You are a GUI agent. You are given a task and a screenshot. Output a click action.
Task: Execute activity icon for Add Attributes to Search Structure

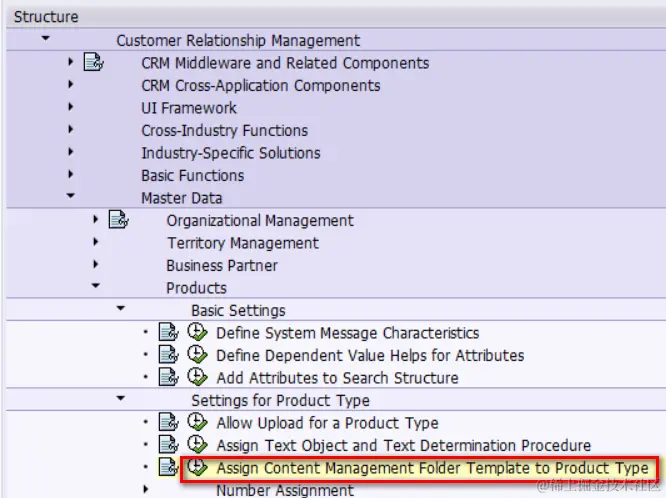(x=197, y=377)
